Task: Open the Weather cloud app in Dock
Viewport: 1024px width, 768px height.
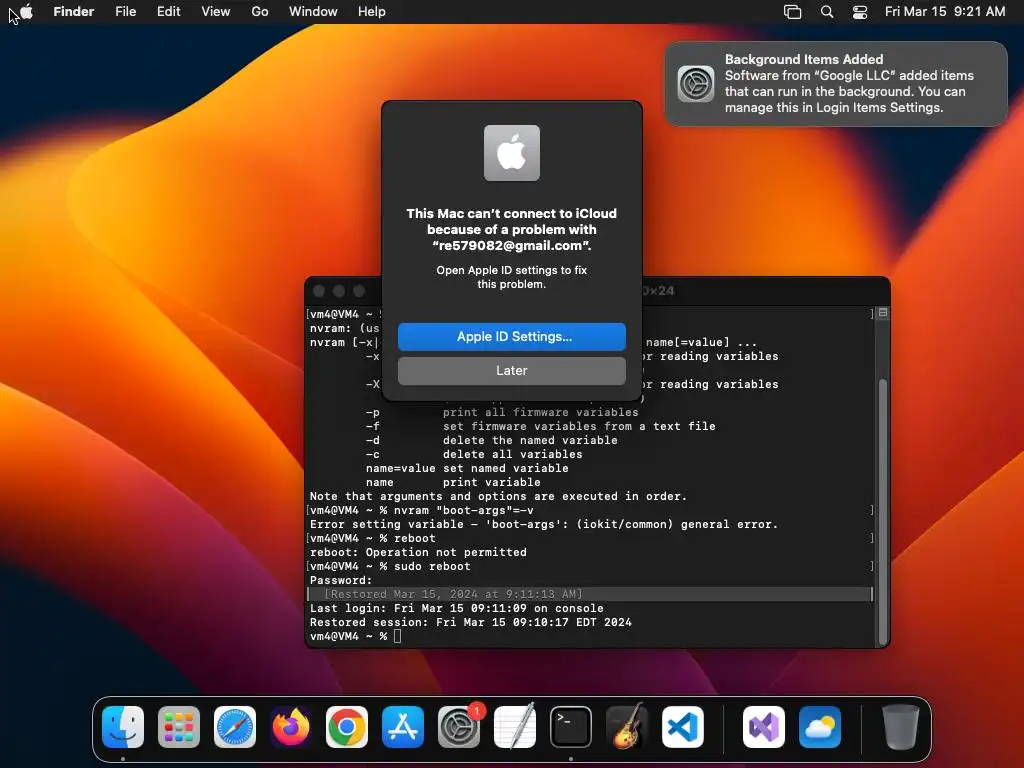Action: pyautogui.click(x=820, y=727)
